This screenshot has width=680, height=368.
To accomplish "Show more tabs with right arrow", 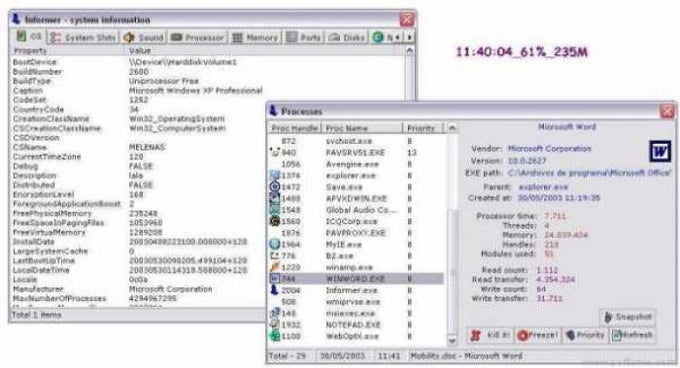I will [x=409, y=38].
